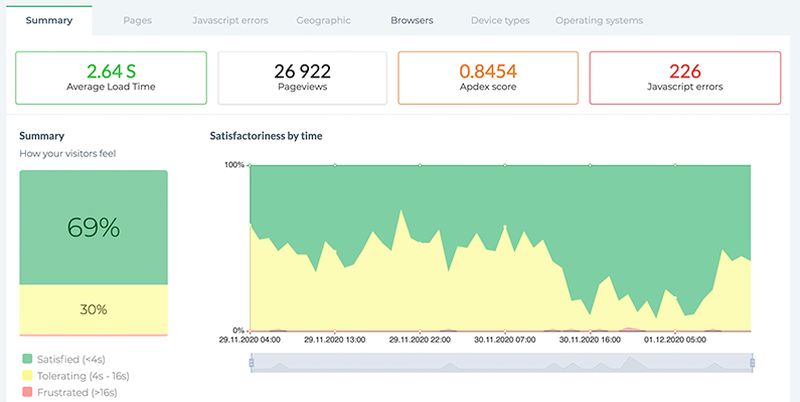Switch to the Pages tab
This screenshot has width=800, height=402.
point(137,20)
